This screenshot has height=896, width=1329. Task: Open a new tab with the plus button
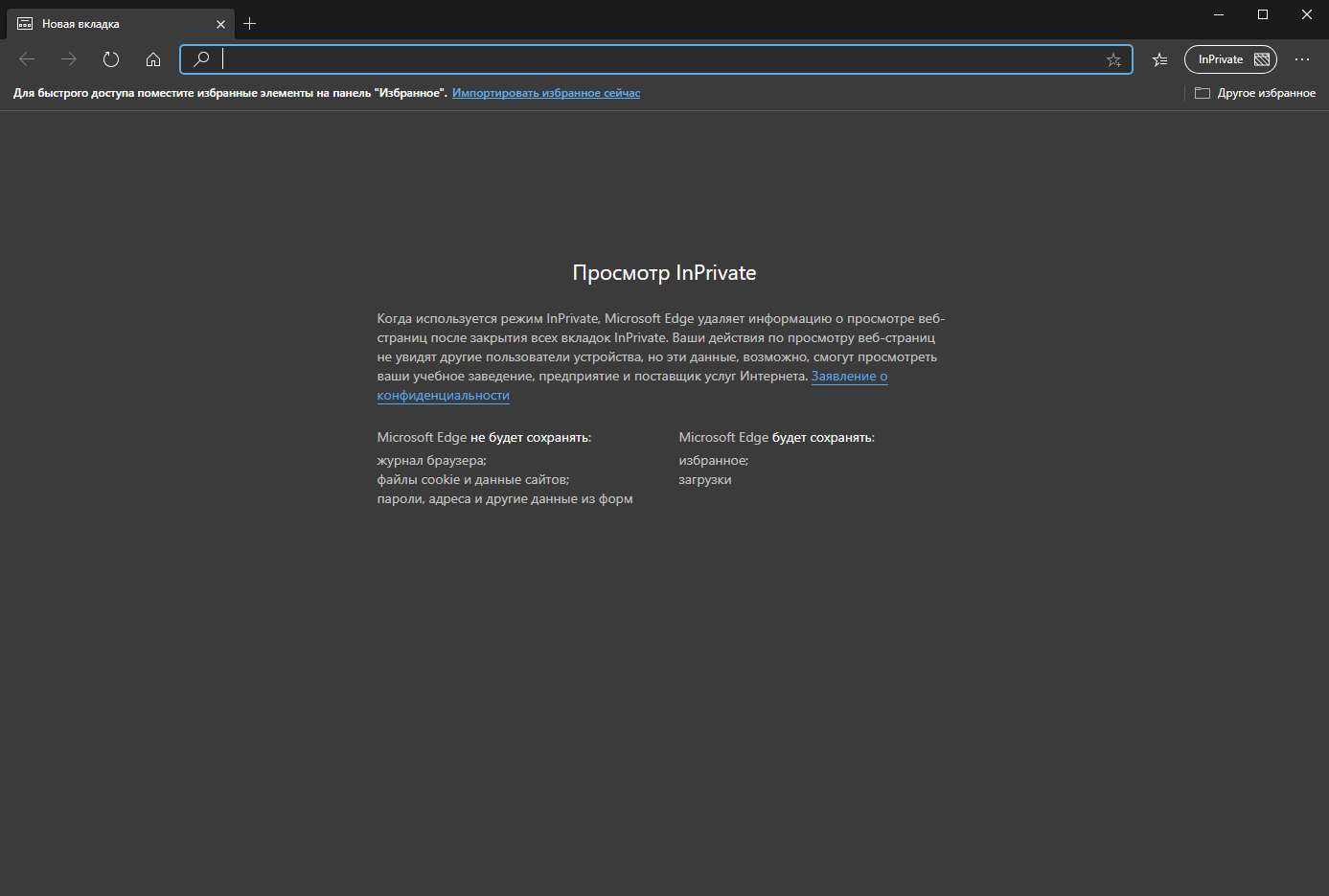click(x=250, y=24)
